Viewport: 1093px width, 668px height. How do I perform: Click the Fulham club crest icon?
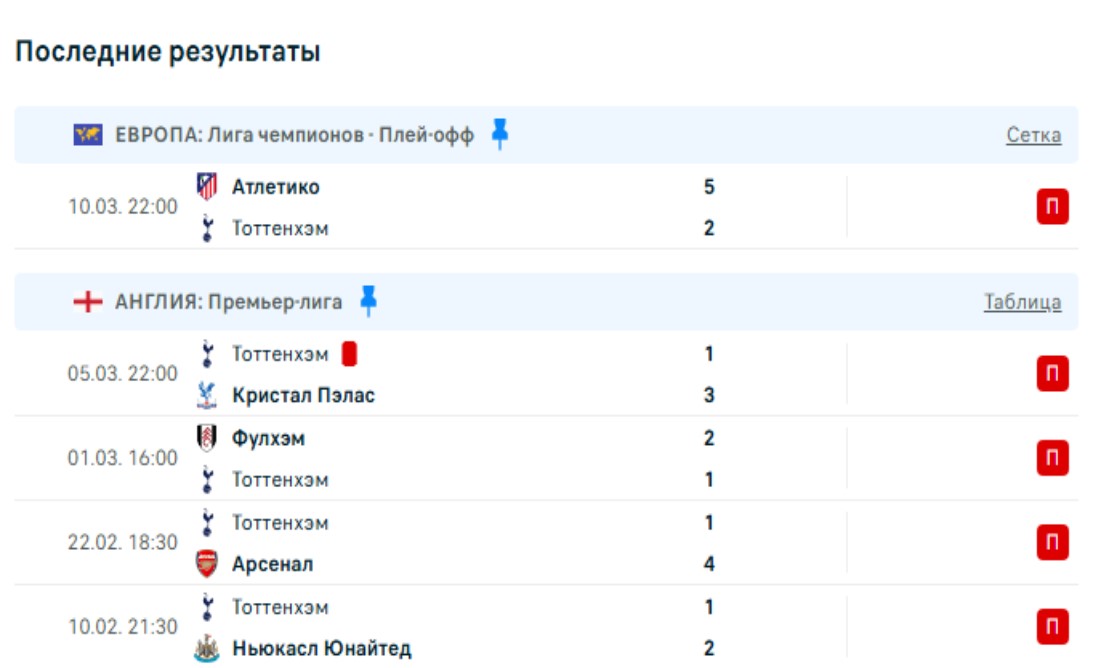point(207,438)
